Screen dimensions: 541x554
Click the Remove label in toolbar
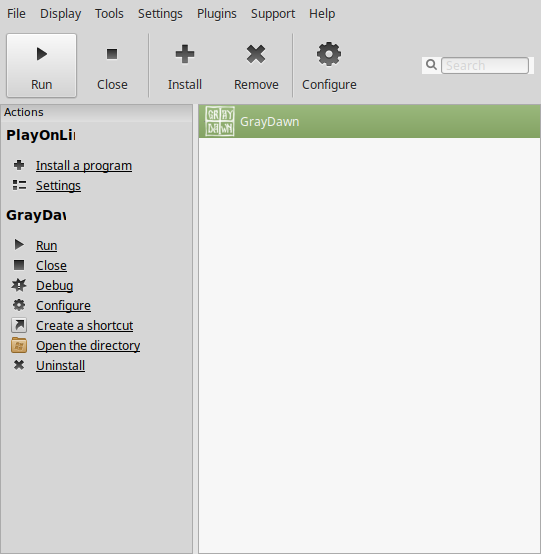(256, 85)
